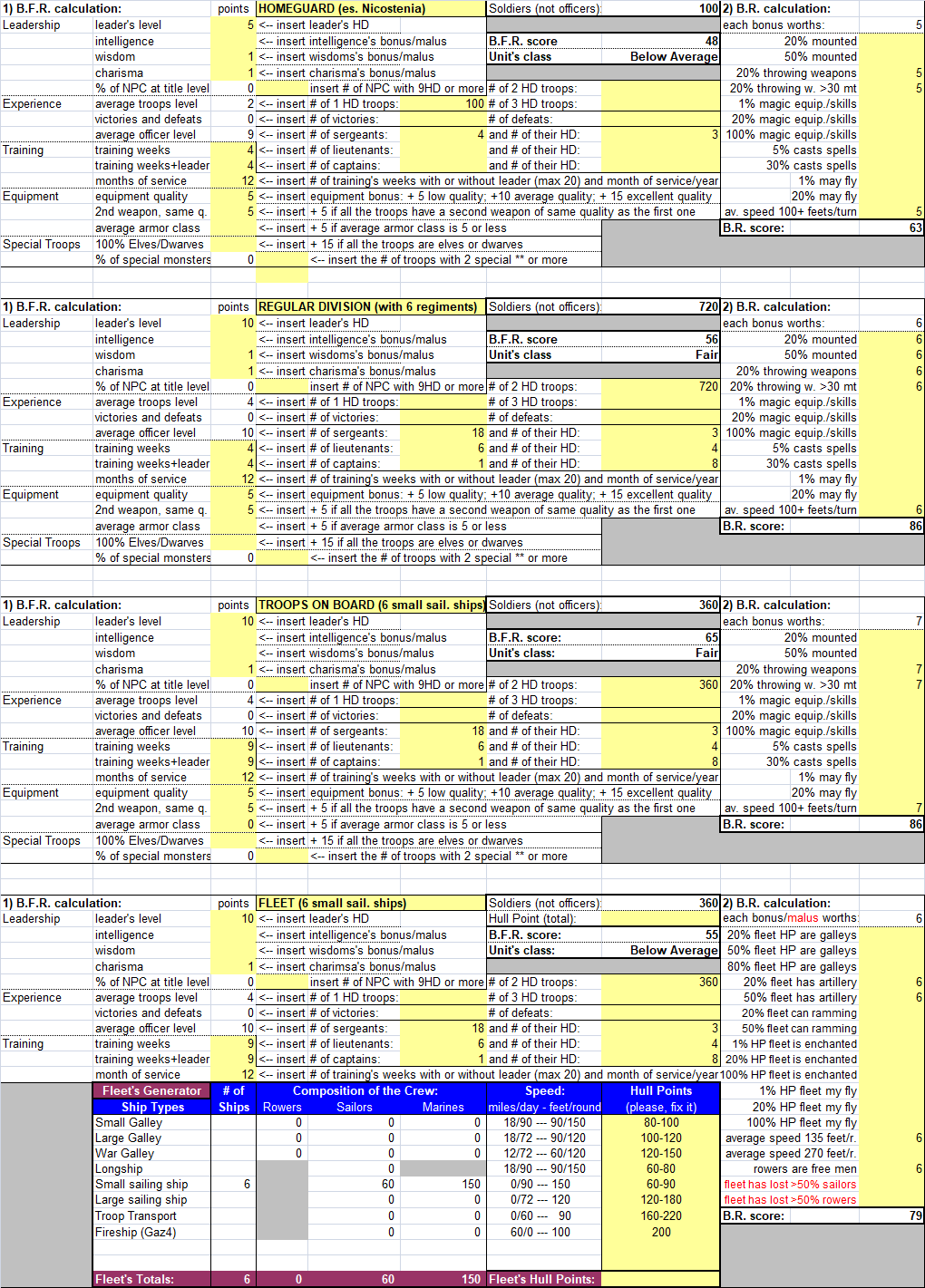925x1288 pixels.
Task: Click the 'Hull Point (total):' cell
Action: [544, 919]
